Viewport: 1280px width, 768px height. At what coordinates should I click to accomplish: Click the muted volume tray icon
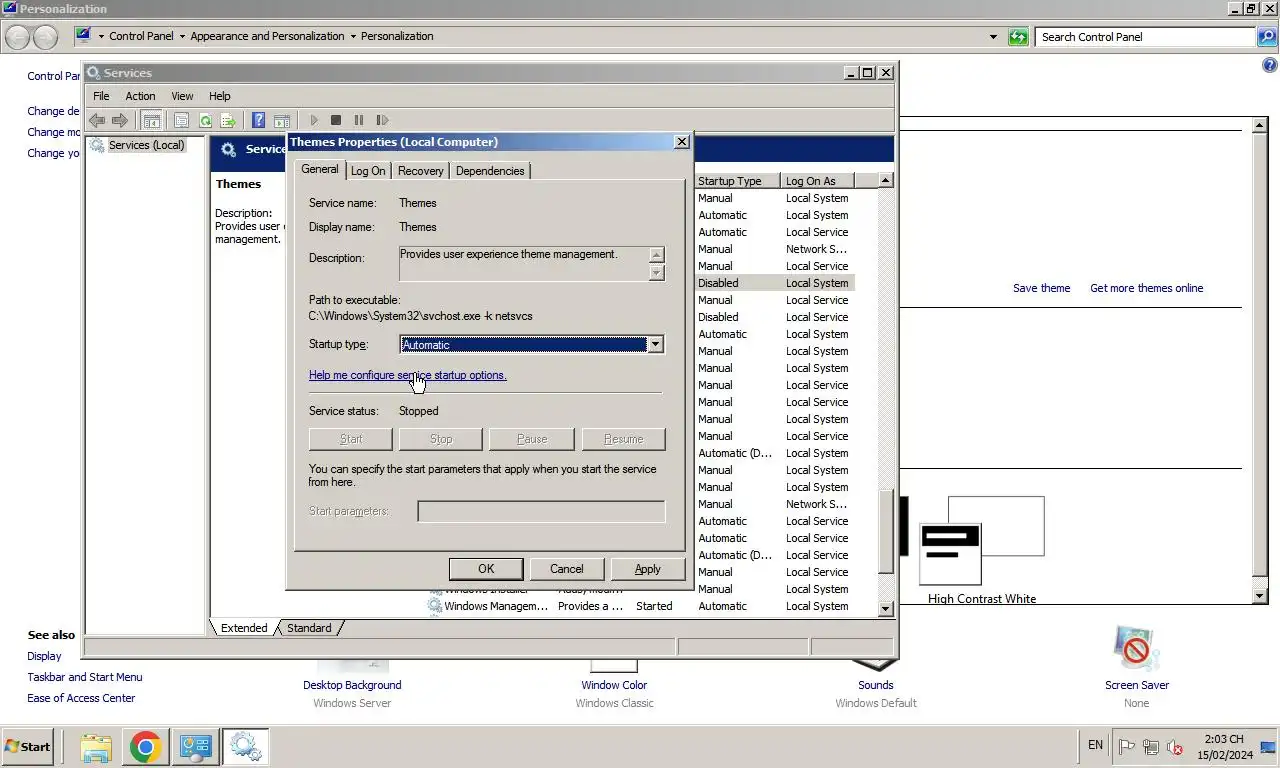pos(1175,747)
